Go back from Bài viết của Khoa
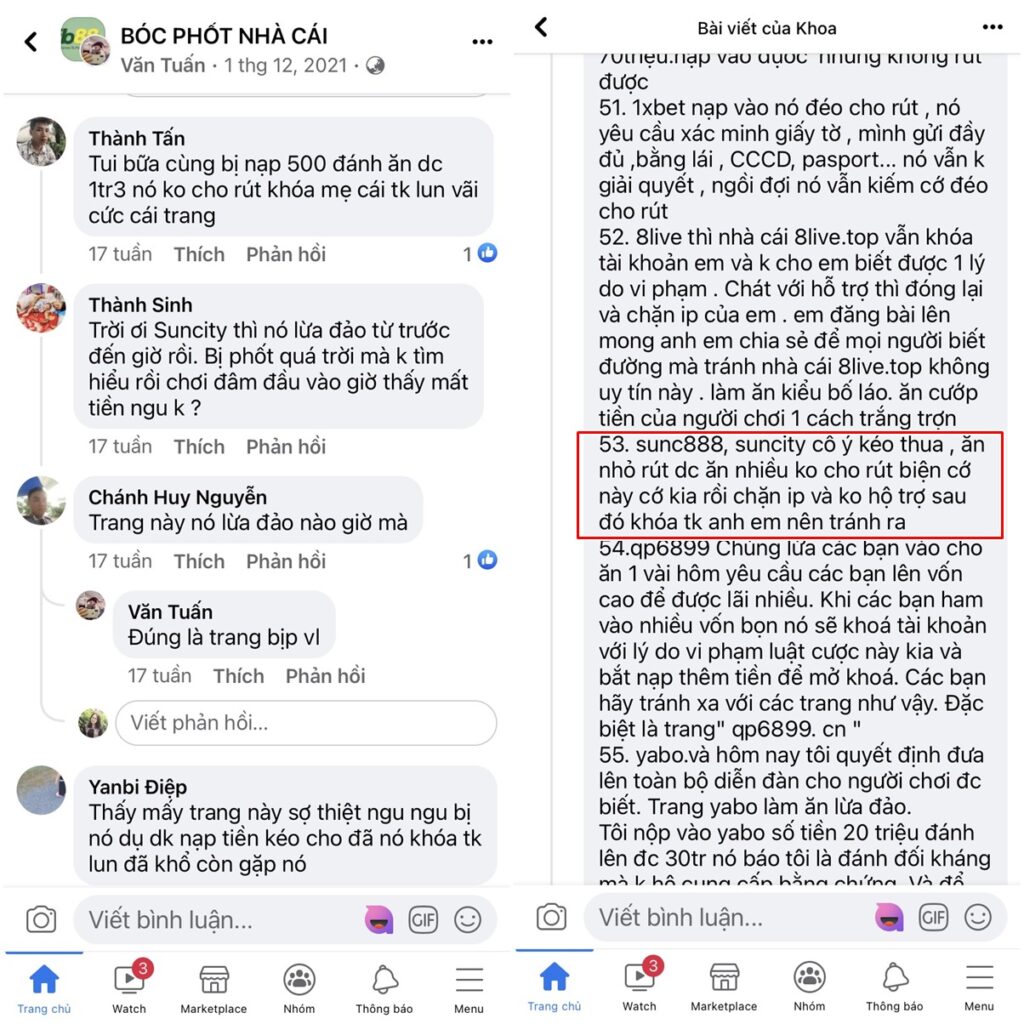Viewport: 1024px width, 1024px height. 541,27
